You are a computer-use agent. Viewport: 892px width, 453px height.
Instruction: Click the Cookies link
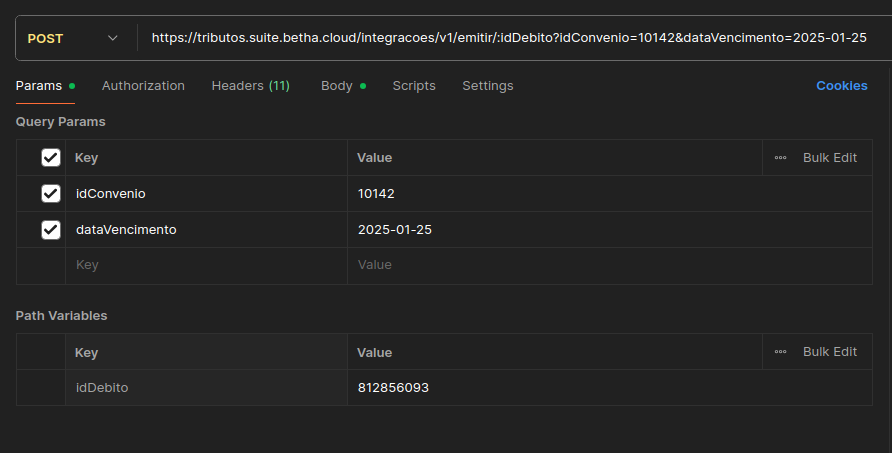[x=842, y=86]
